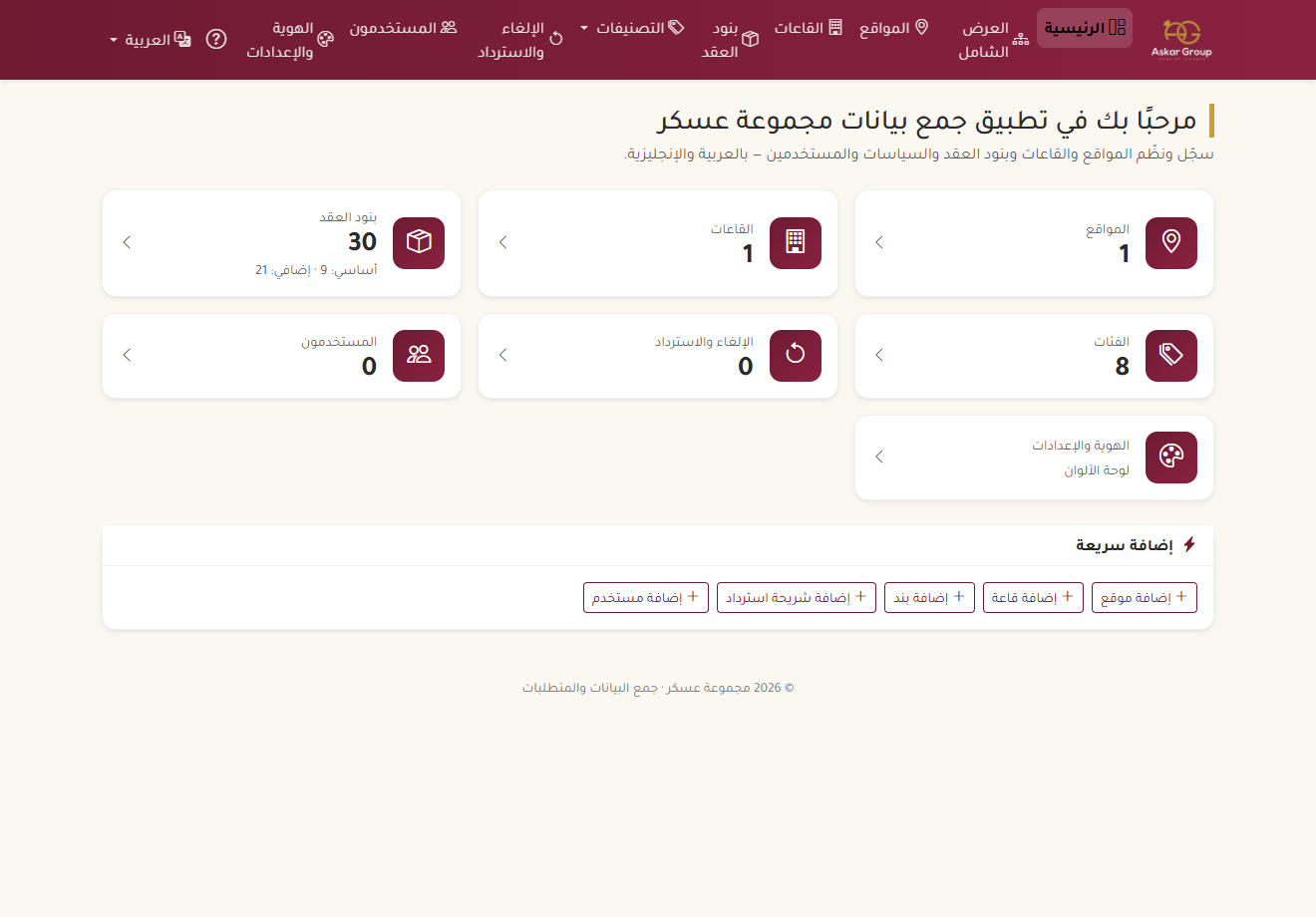Open الإلغاء والاسترداد in the top navbar
This screenshot has height=917, width=1316.
(x=519, y=40)
